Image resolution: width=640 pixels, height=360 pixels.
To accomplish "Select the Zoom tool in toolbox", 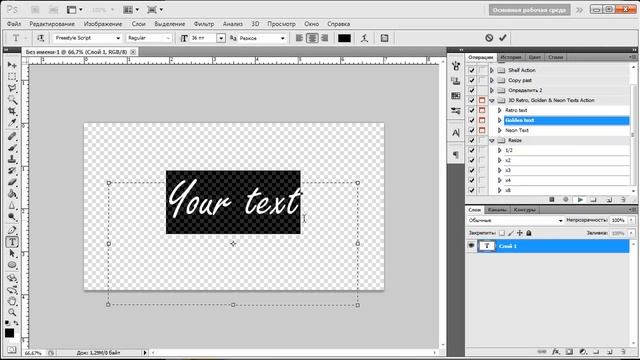I will [x=12, y=313].
